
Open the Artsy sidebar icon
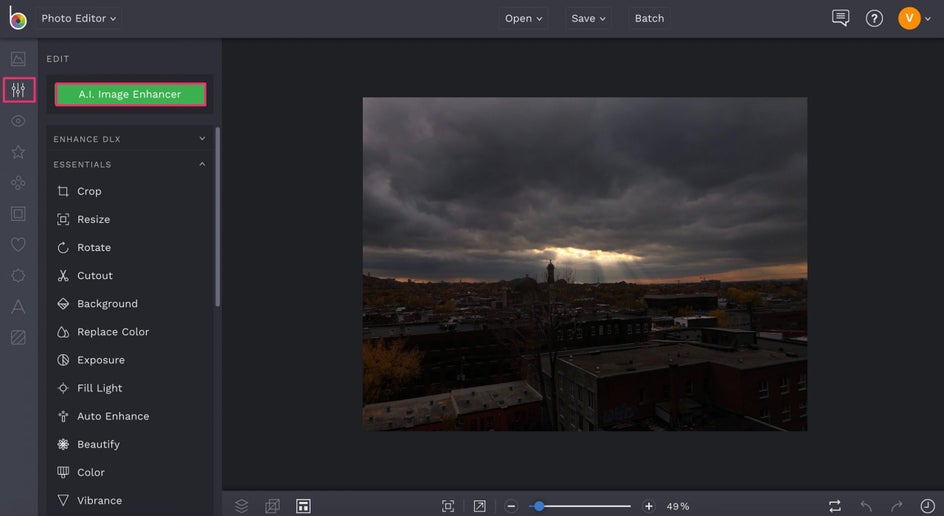tap(18, 182)
